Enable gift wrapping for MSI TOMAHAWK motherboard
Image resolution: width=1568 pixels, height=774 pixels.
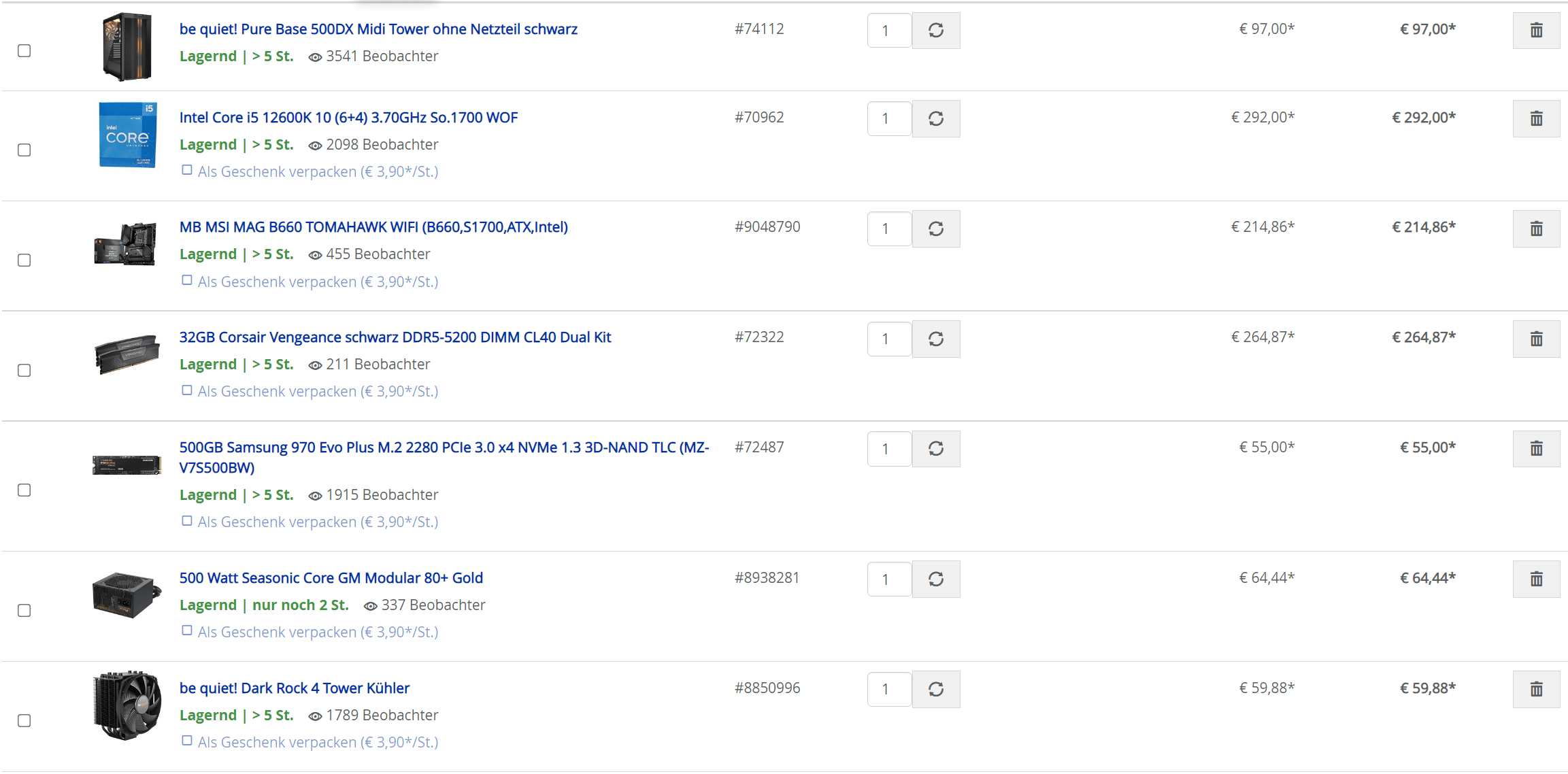pos(187,280)
